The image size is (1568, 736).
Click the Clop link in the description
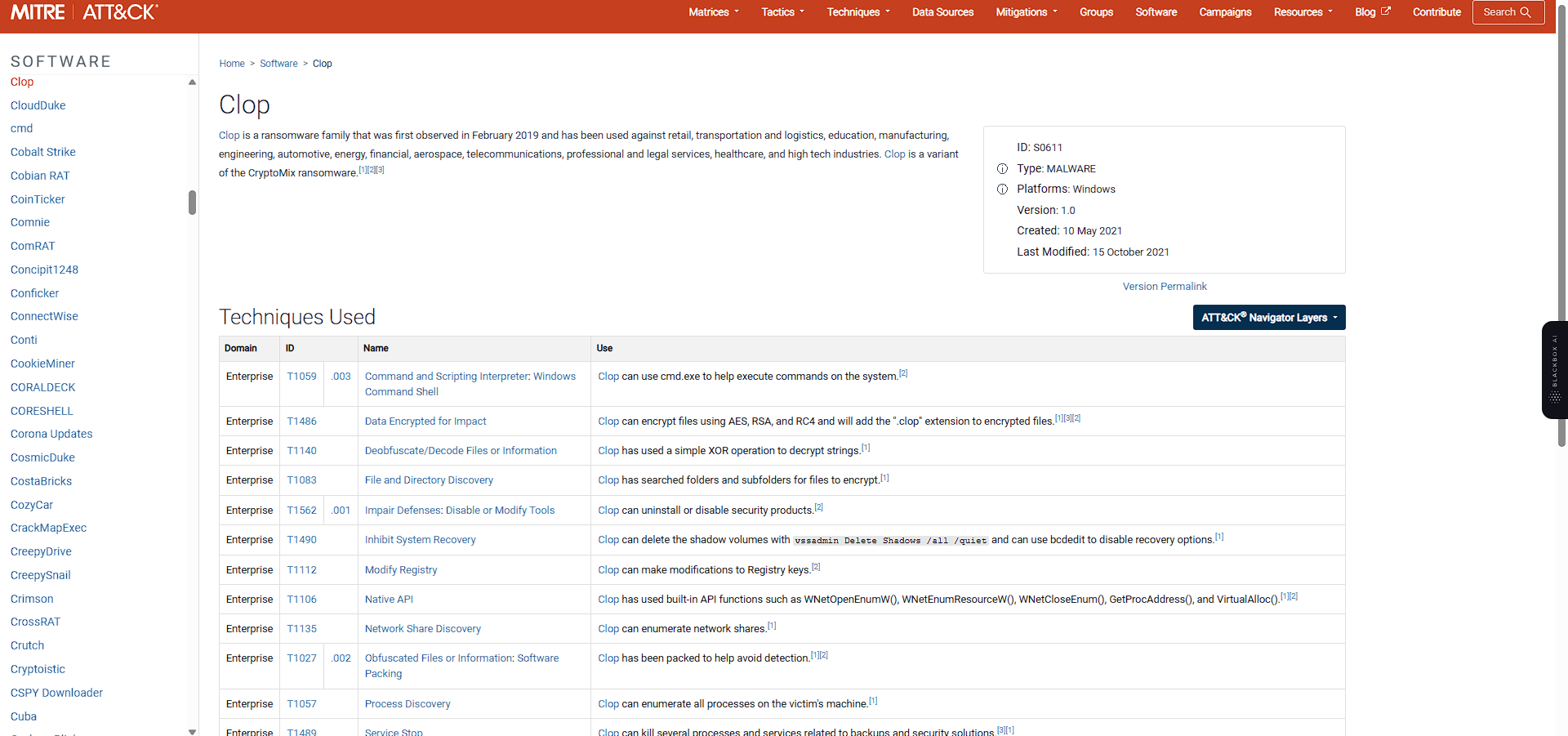tap(229, 136)
